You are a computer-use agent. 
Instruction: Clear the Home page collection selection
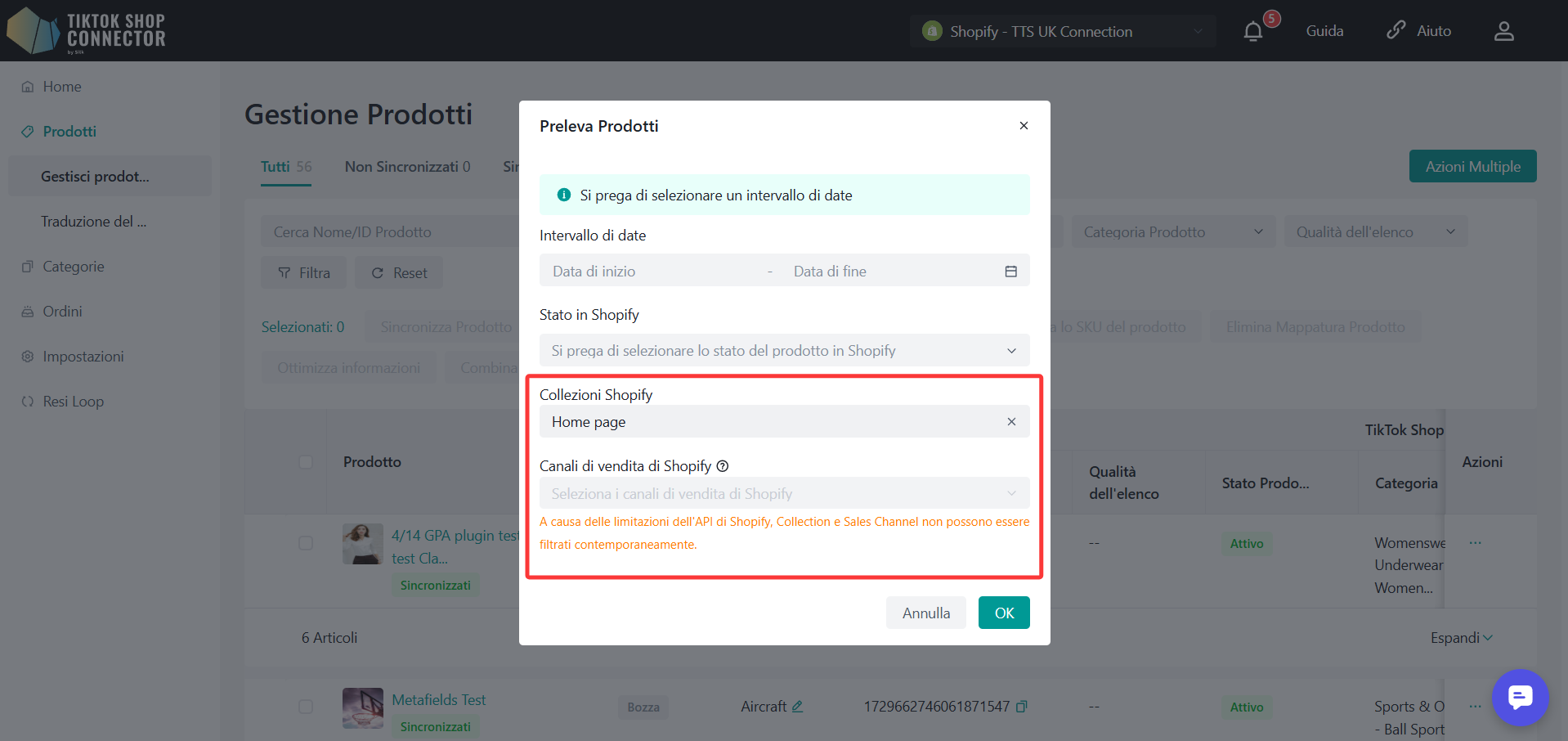[x=1011, y=422]
